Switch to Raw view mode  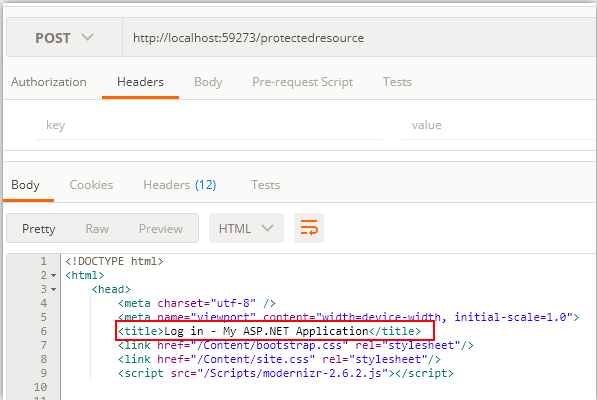click(97, 228)
